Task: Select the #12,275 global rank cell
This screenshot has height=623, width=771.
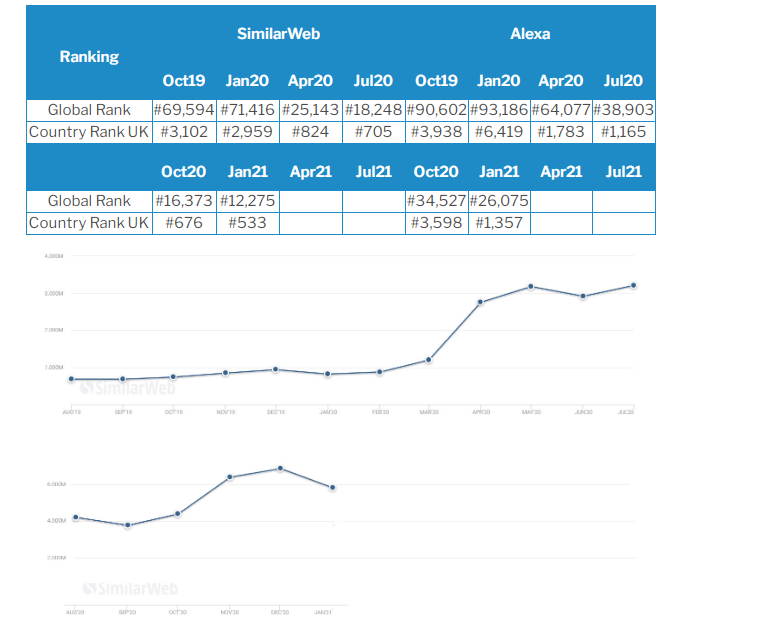Action: click(247, 201)
